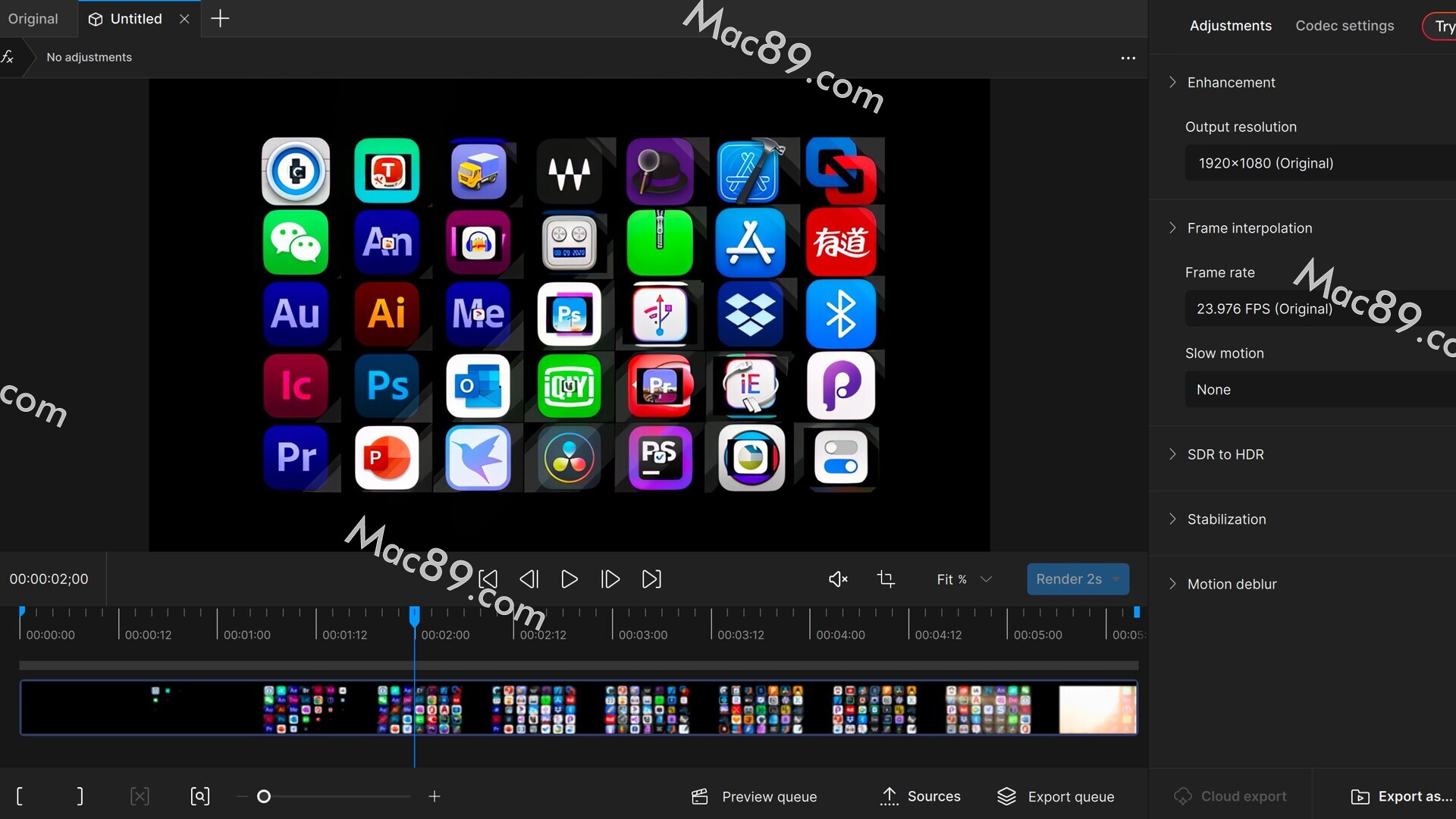This screenshot has height=819, width=1456.
Task: Click the zoom-to-fit timeline icon
Action: click(199, 796)
